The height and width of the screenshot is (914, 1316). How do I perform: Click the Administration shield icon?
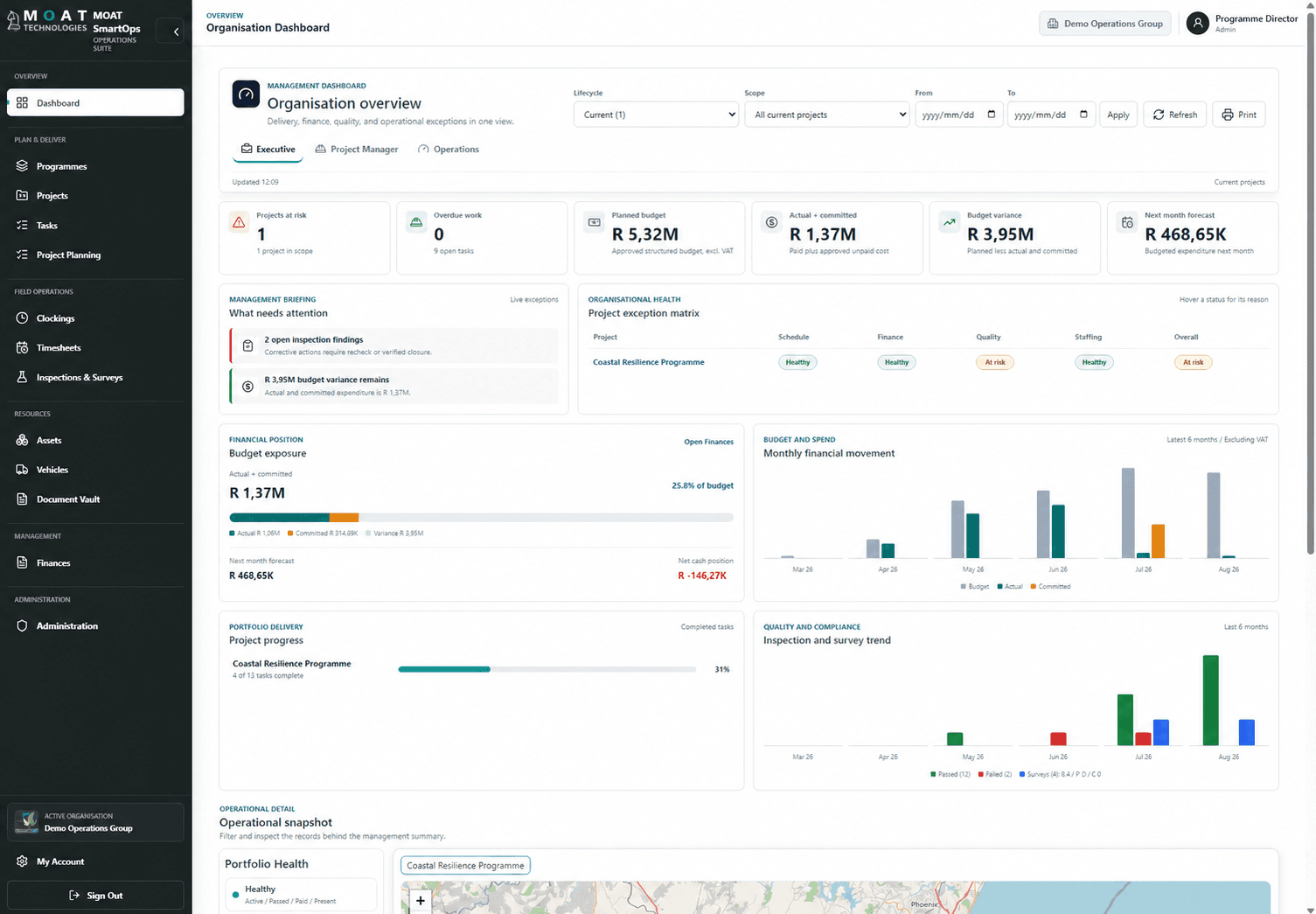click(22, 625)
